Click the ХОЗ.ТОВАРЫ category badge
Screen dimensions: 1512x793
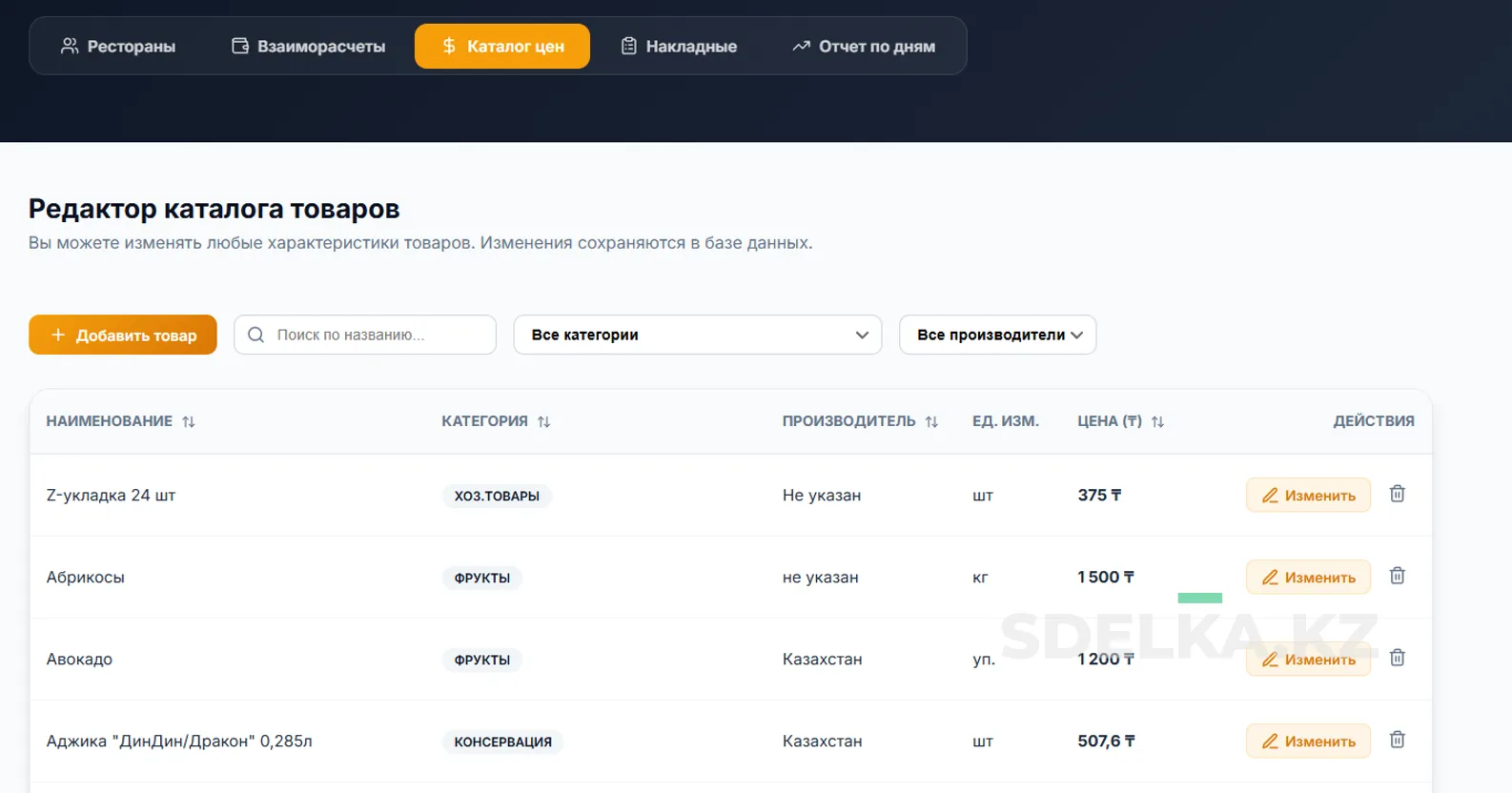click(x=497, y=496)
